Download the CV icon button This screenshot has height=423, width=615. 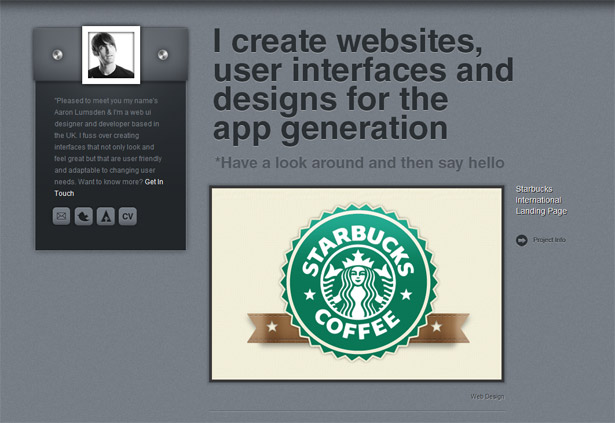click(128, 216)
